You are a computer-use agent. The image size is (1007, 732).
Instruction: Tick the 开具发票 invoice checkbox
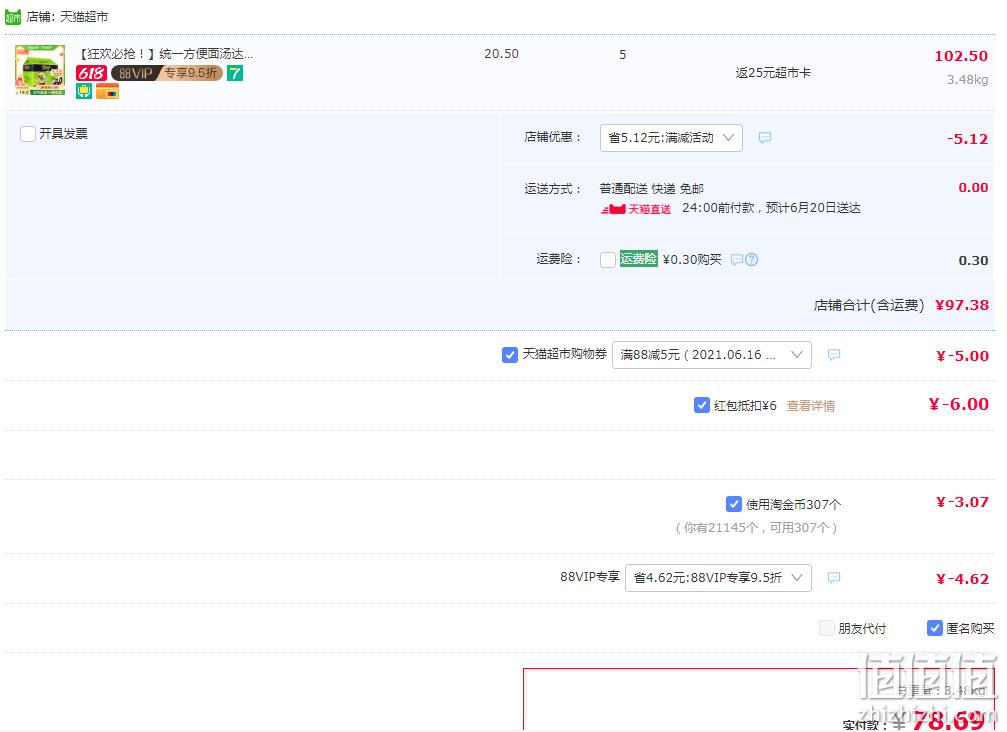pyautogui.click(x=28, y=134)
